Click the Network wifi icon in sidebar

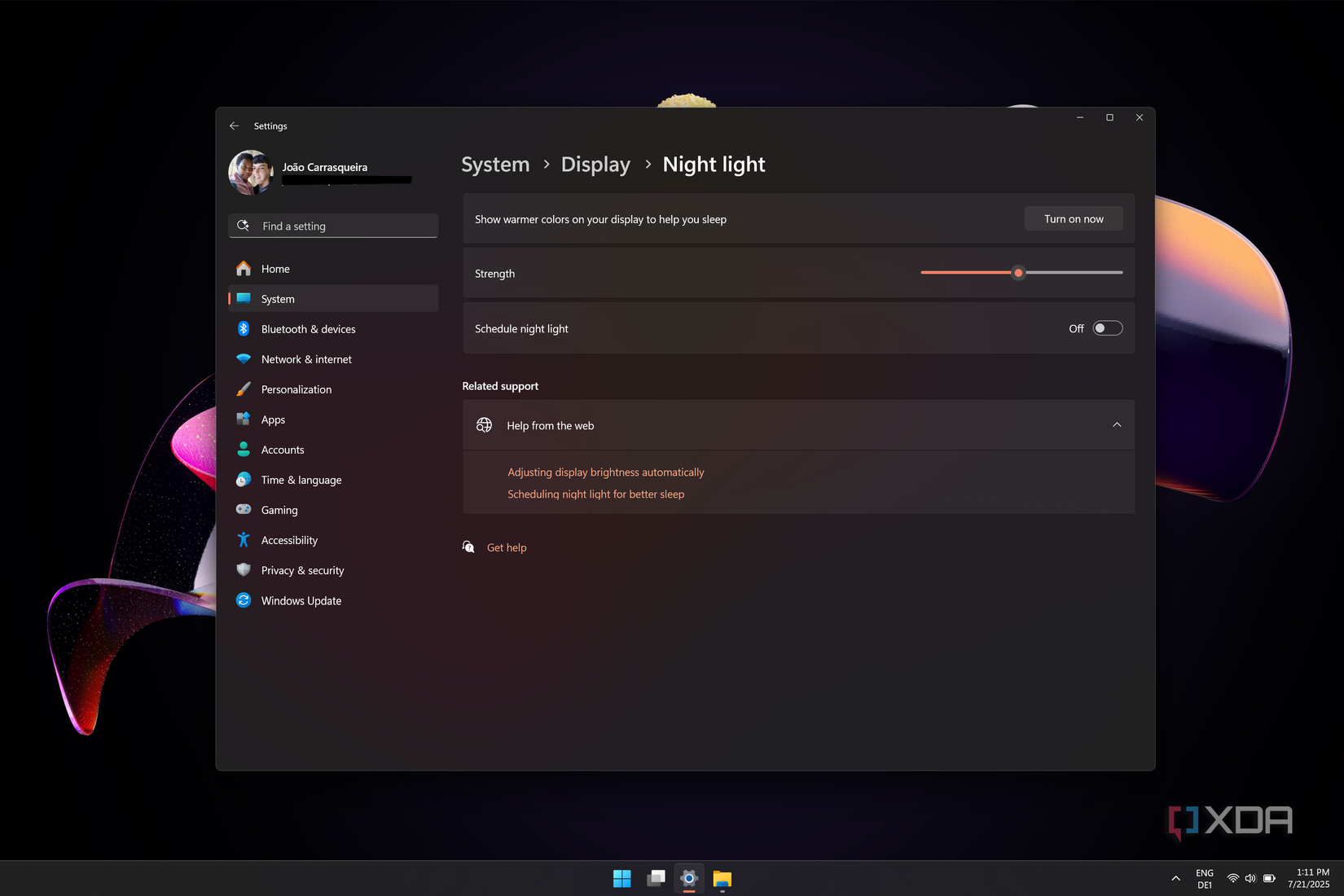pyautogui.click(x=244, y=359)
